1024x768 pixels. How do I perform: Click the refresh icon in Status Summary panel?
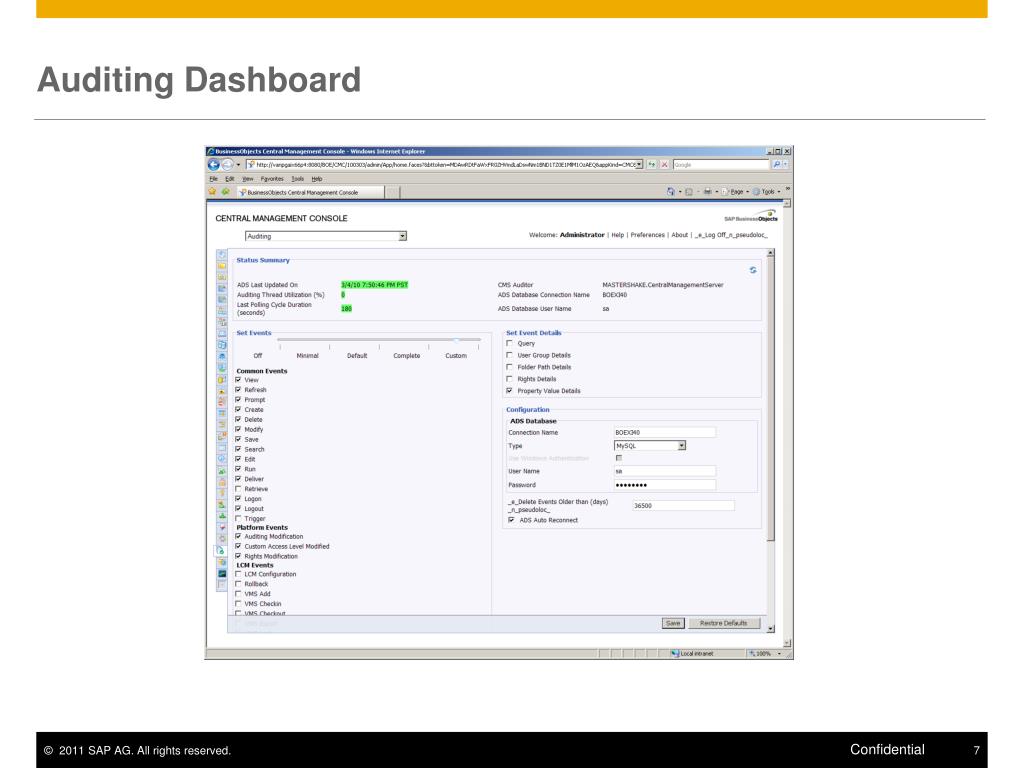coord(753,270)
